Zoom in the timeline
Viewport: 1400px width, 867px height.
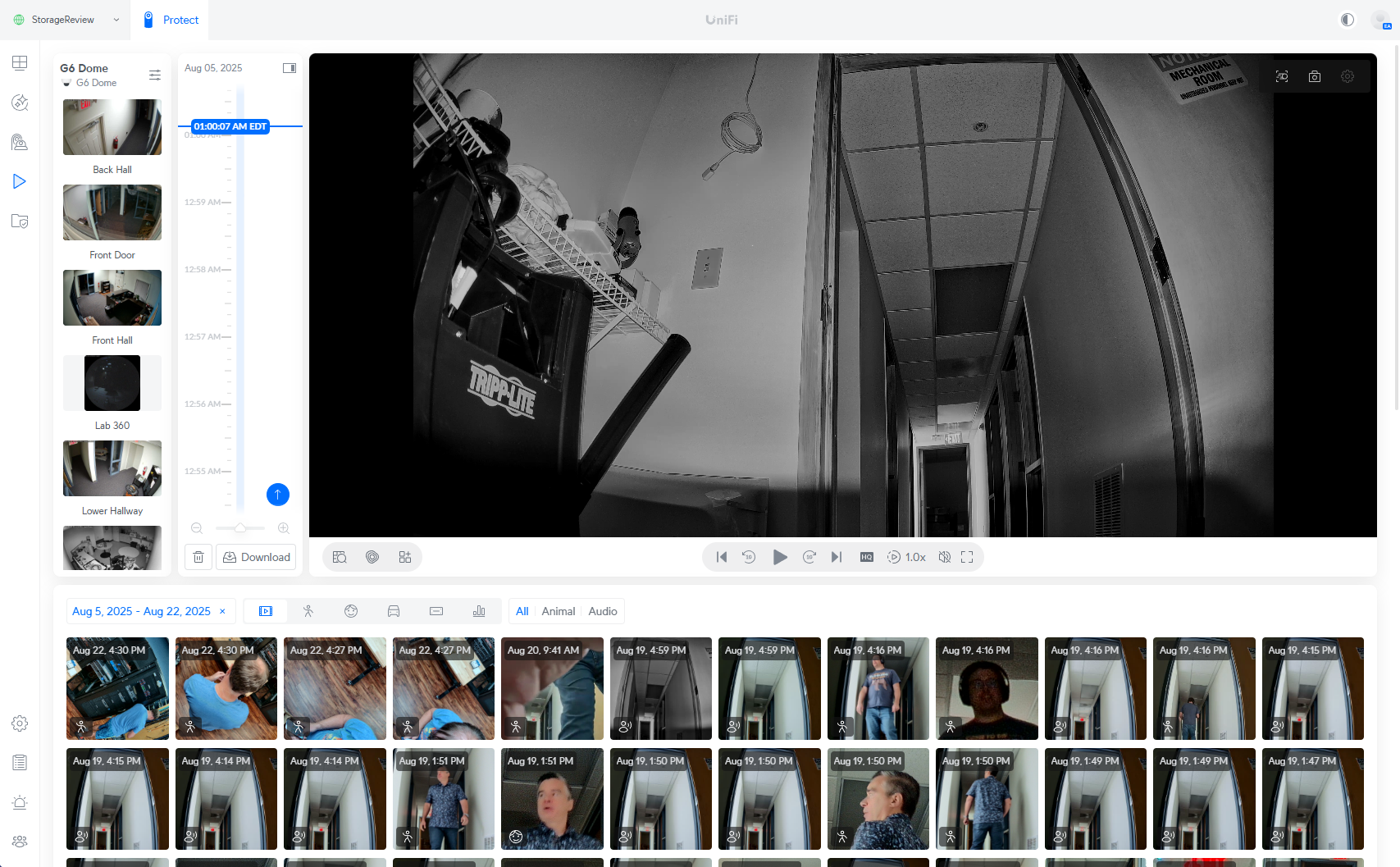[284, 528]
